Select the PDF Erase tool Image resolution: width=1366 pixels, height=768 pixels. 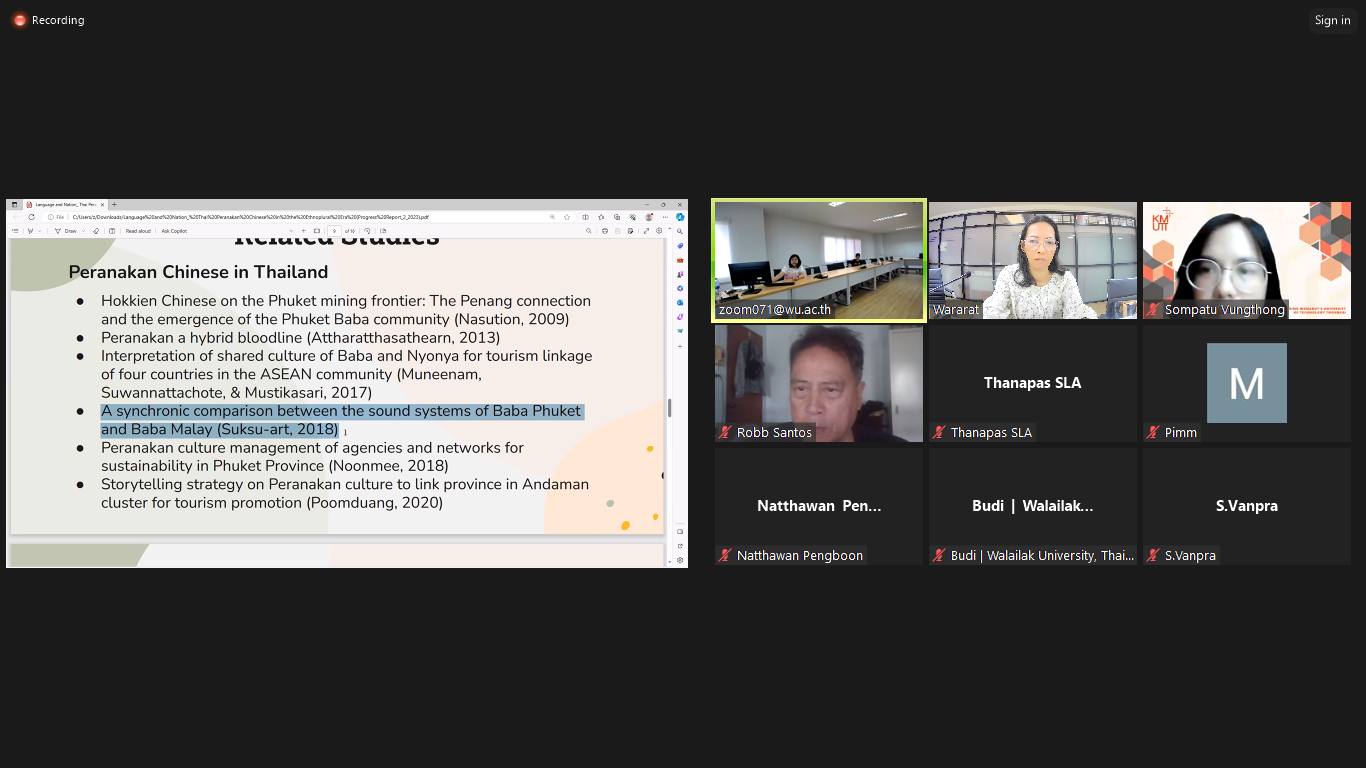96,231
